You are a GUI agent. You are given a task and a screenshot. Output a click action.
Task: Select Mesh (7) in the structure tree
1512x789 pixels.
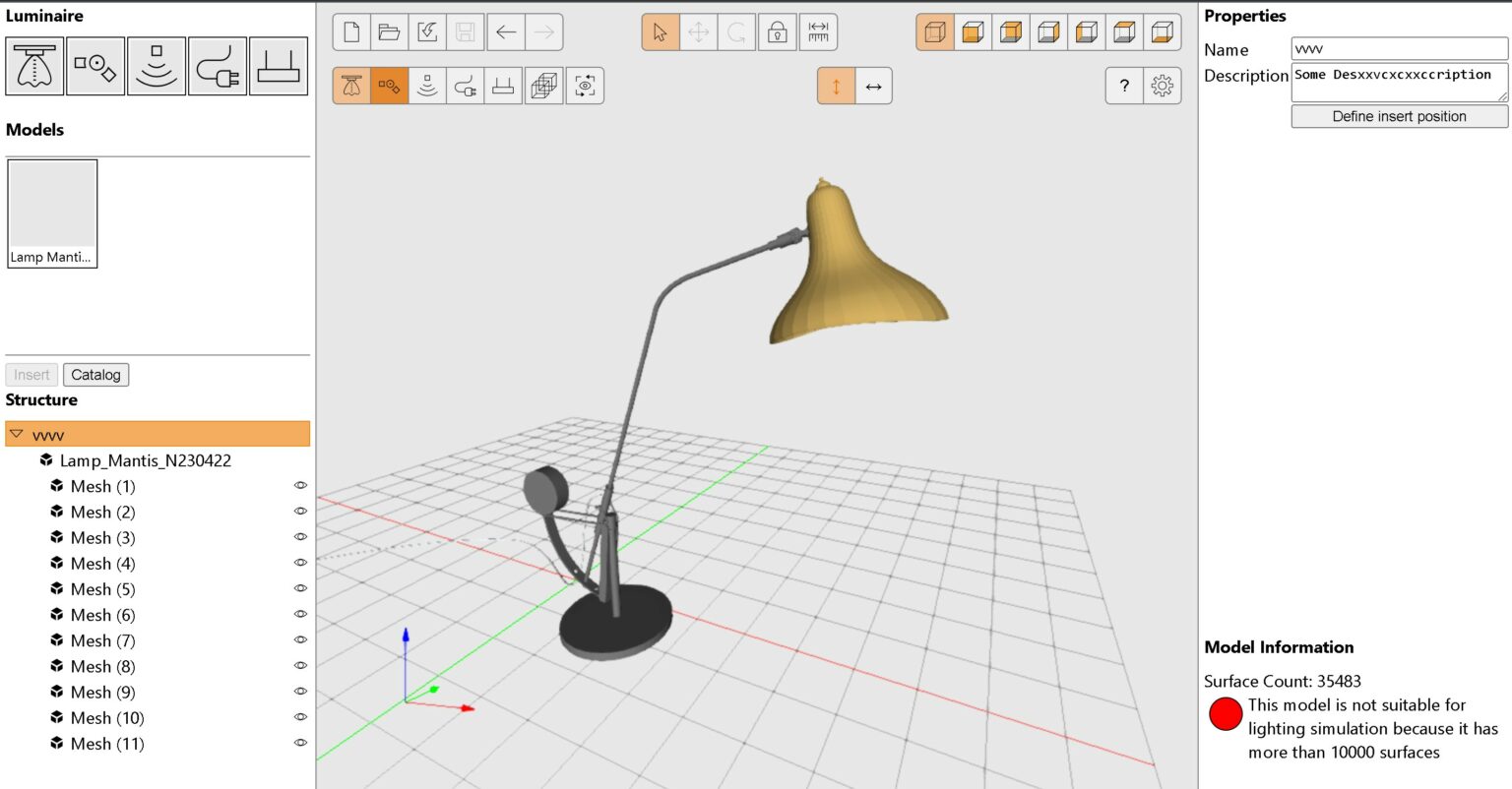point(102,640)
